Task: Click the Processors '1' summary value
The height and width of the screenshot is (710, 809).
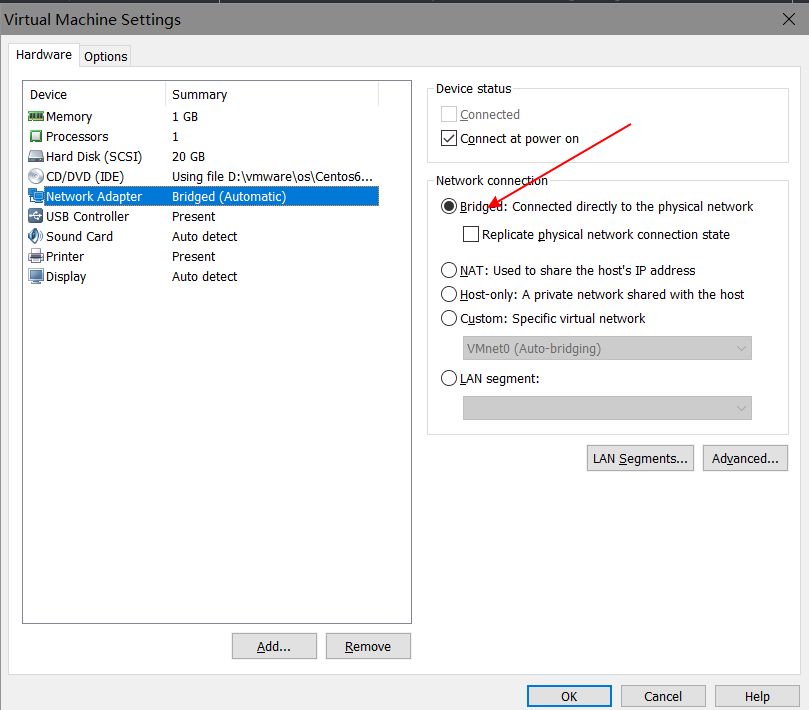Action: pyautogui.click(x=175, y=136)
